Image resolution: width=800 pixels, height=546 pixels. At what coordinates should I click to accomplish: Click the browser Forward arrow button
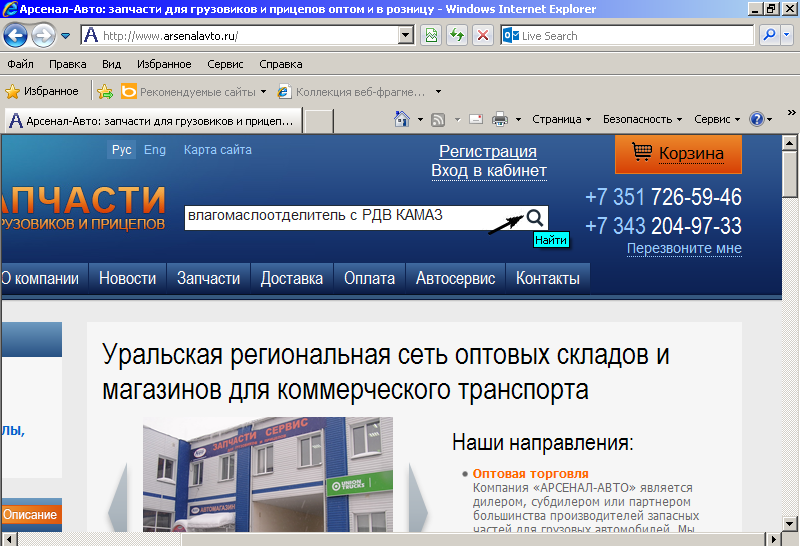pos(43,36)
